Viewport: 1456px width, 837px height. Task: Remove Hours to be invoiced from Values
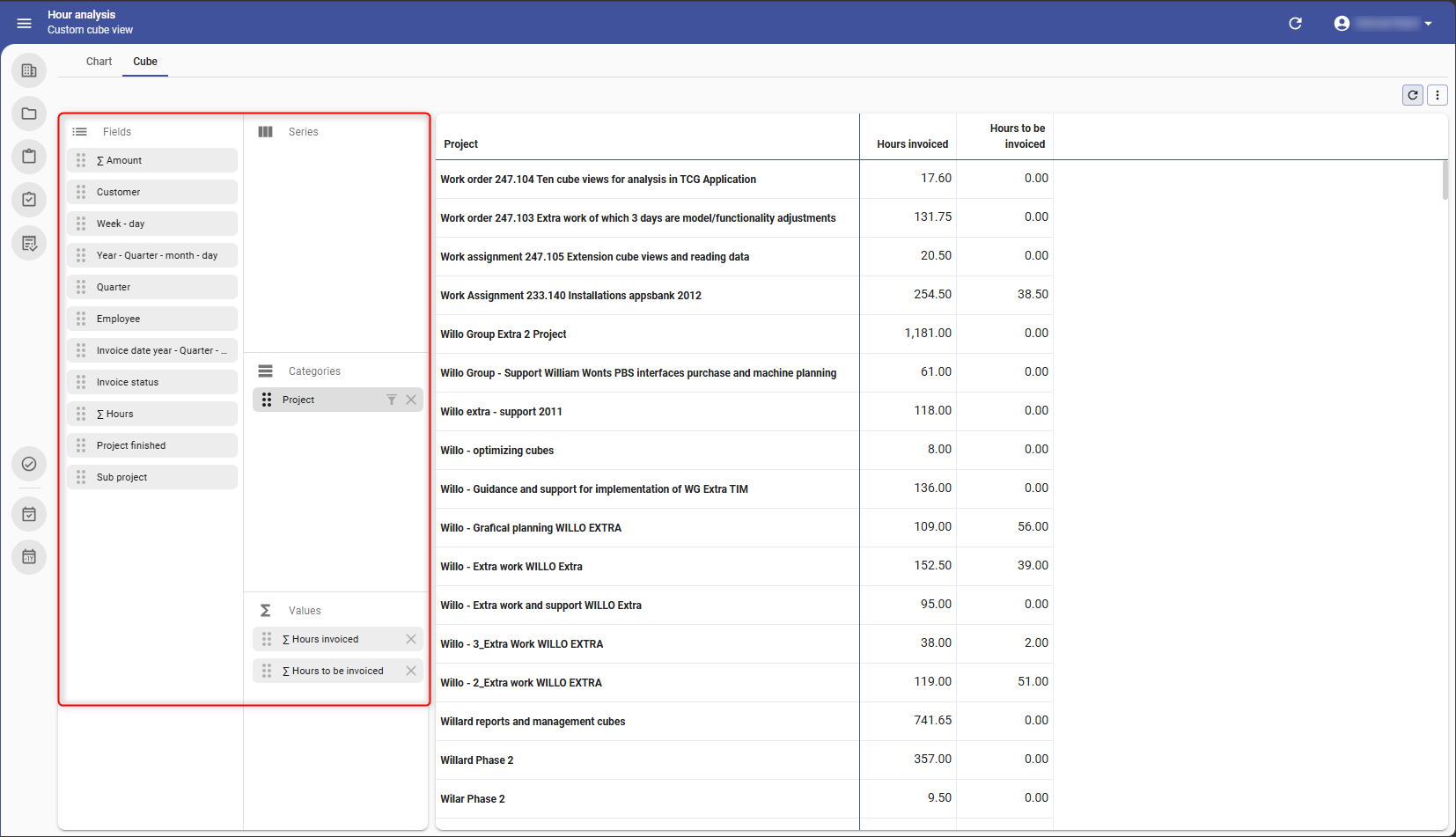tap(411, 671)
